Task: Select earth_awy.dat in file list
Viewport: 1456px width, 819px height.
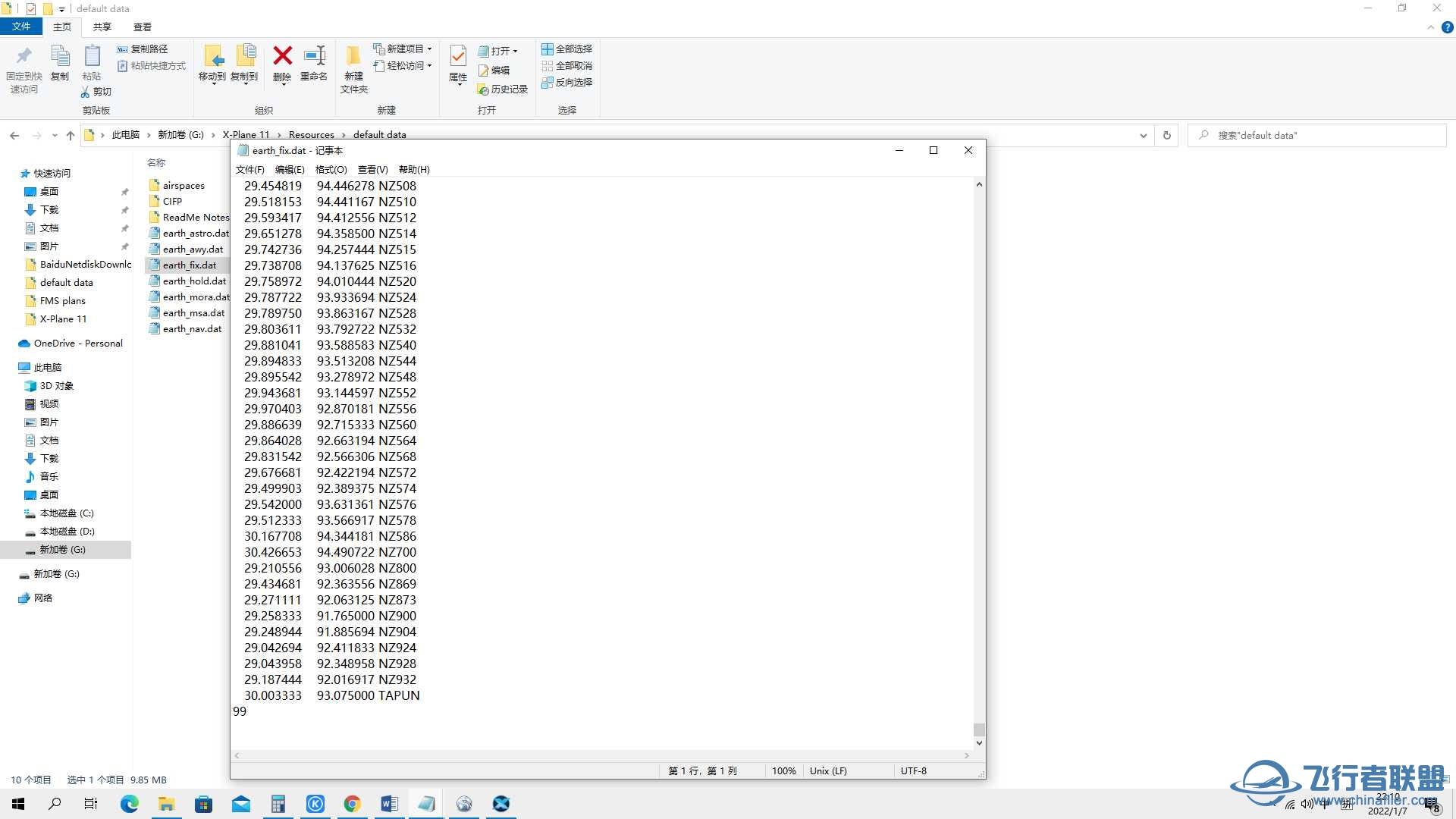Action: pos(187,249)
